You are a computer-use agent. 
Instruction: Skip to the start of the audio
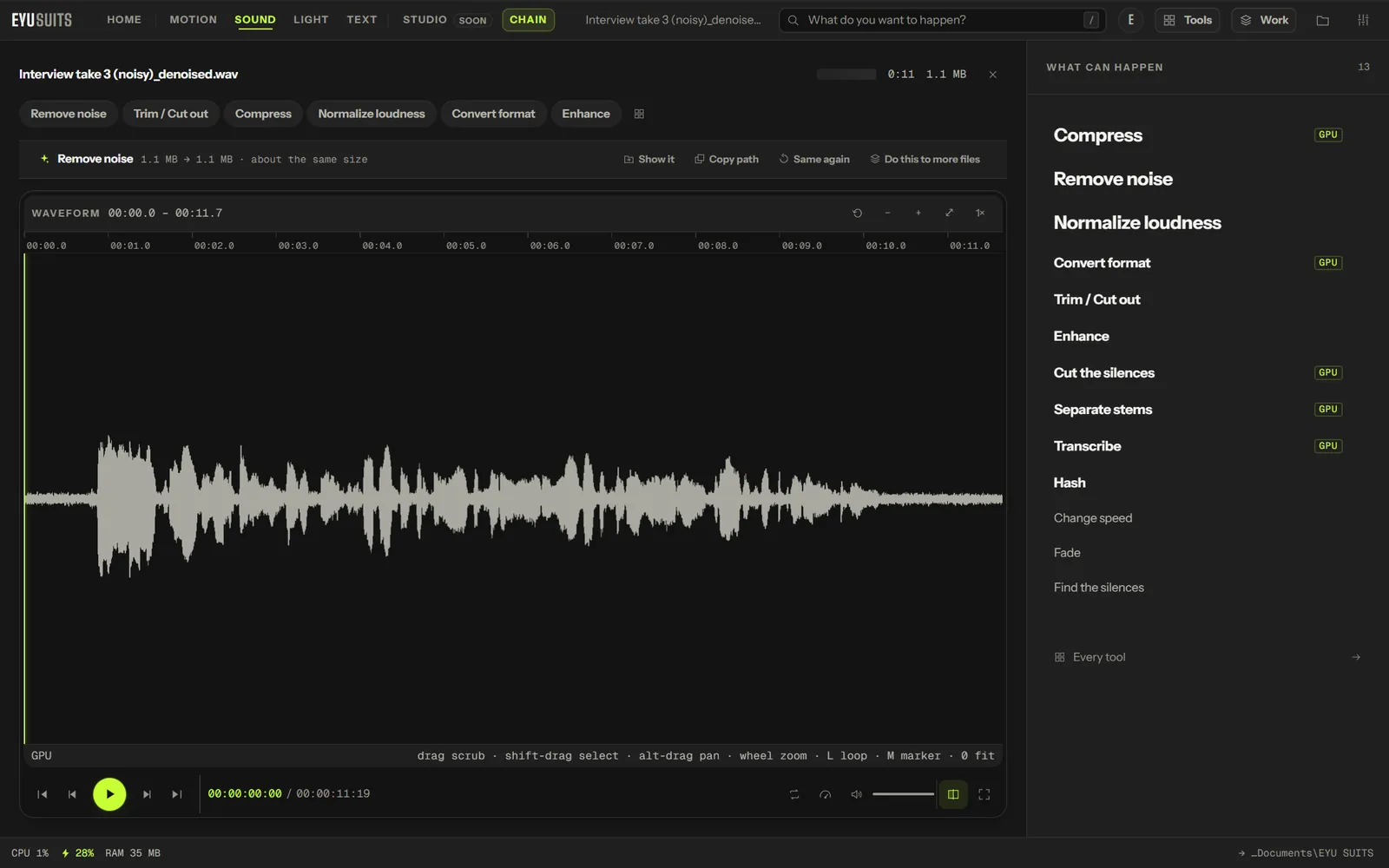click(42, 794)
